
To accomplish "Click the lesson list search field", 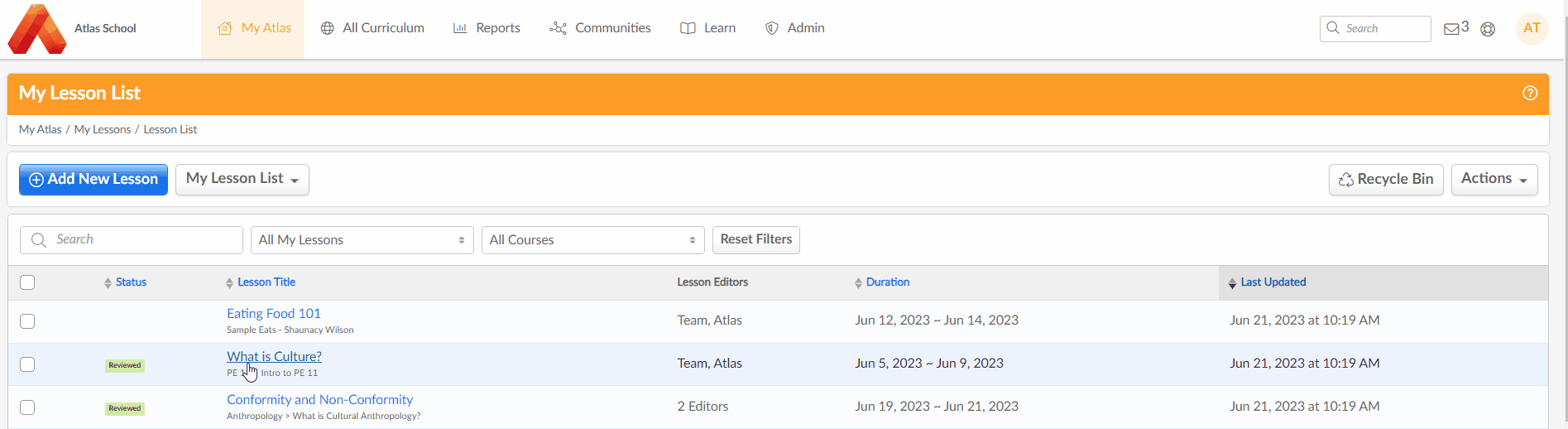I will [132, 240].
